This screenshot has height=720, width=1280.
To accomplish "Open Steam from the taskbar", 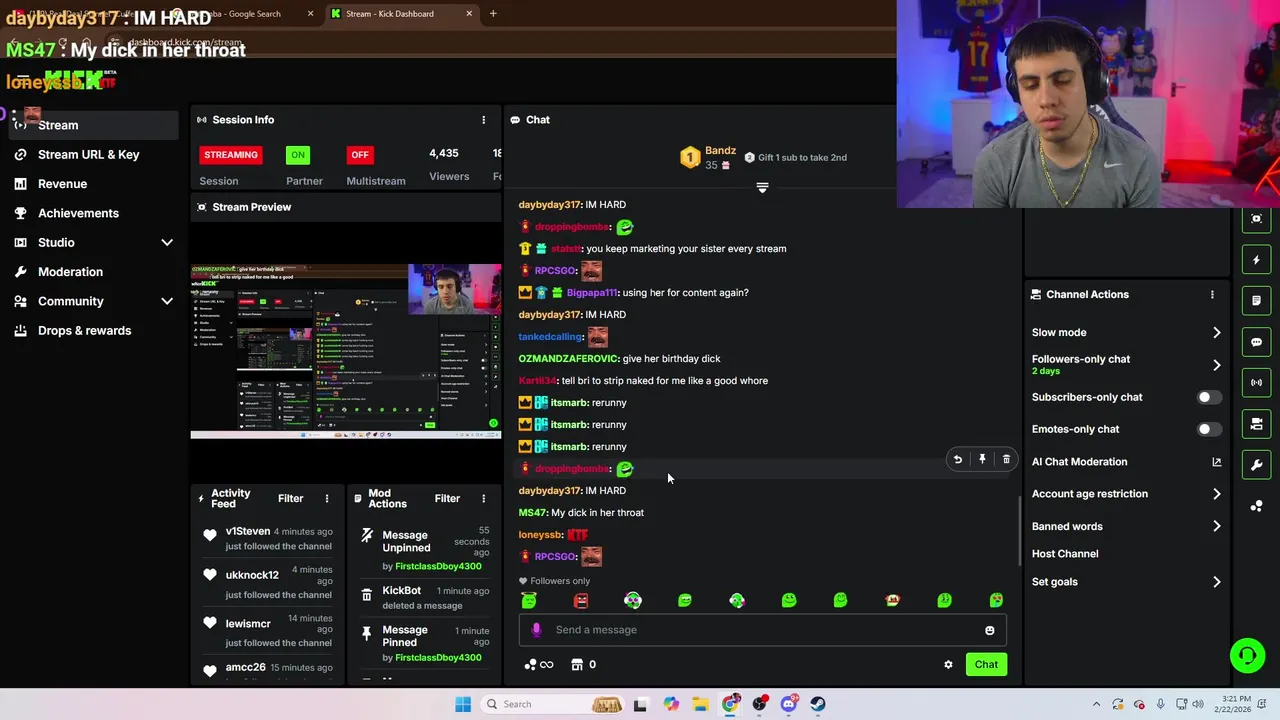I will pos(818,704).
